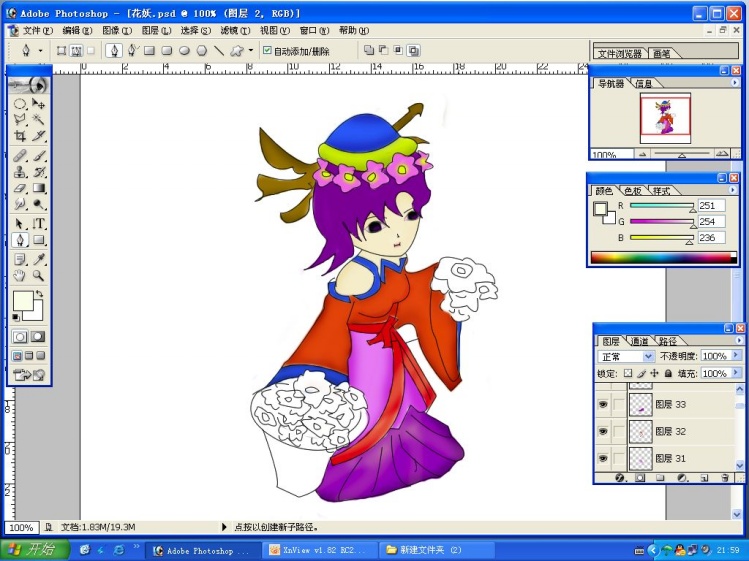Viewport: 749px width, 561px height.
Task: Open opacity 不透明度 slider arrow
Action: point(736,356)
